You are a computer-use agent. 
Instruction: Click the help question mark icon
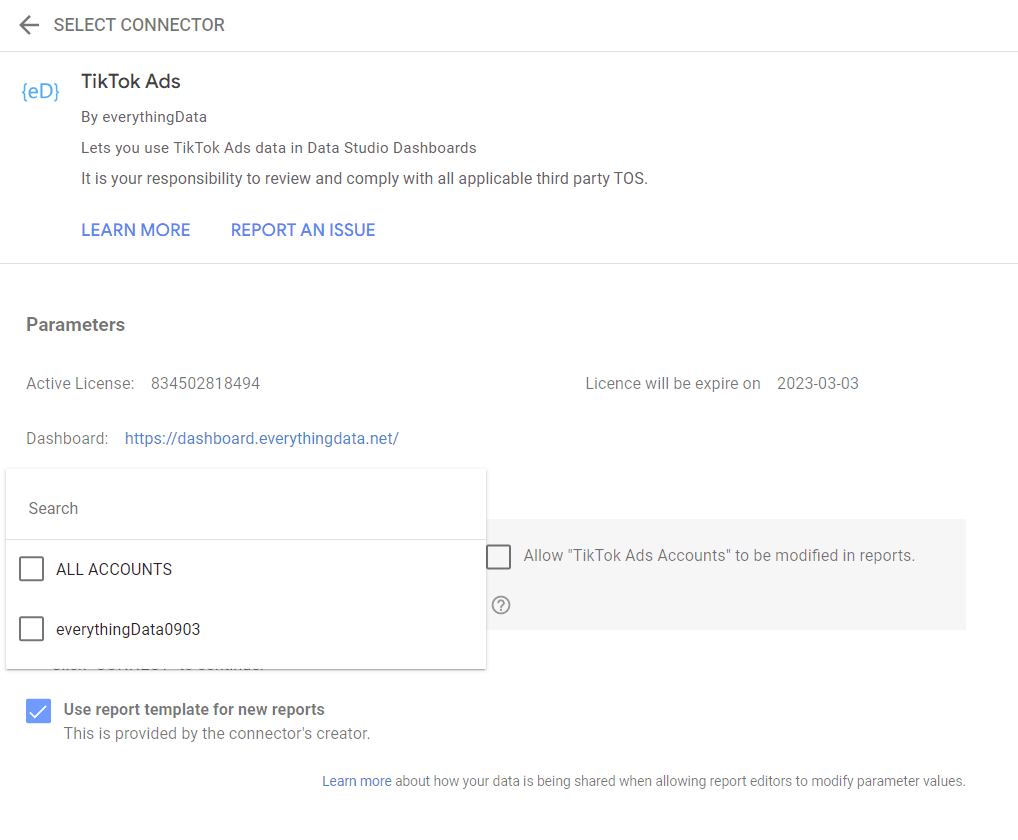pos(501,605)
